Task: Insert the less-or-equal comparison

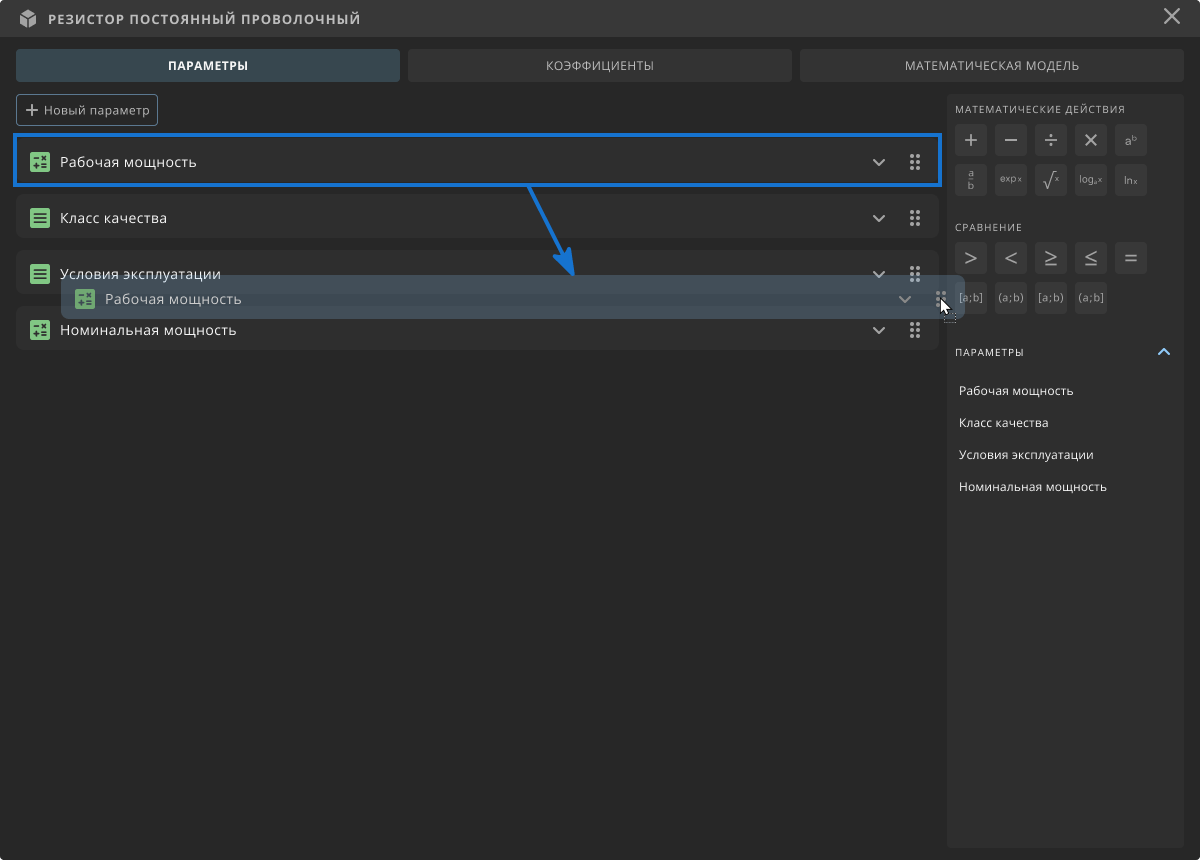Action: click(x=1091, y=258)
